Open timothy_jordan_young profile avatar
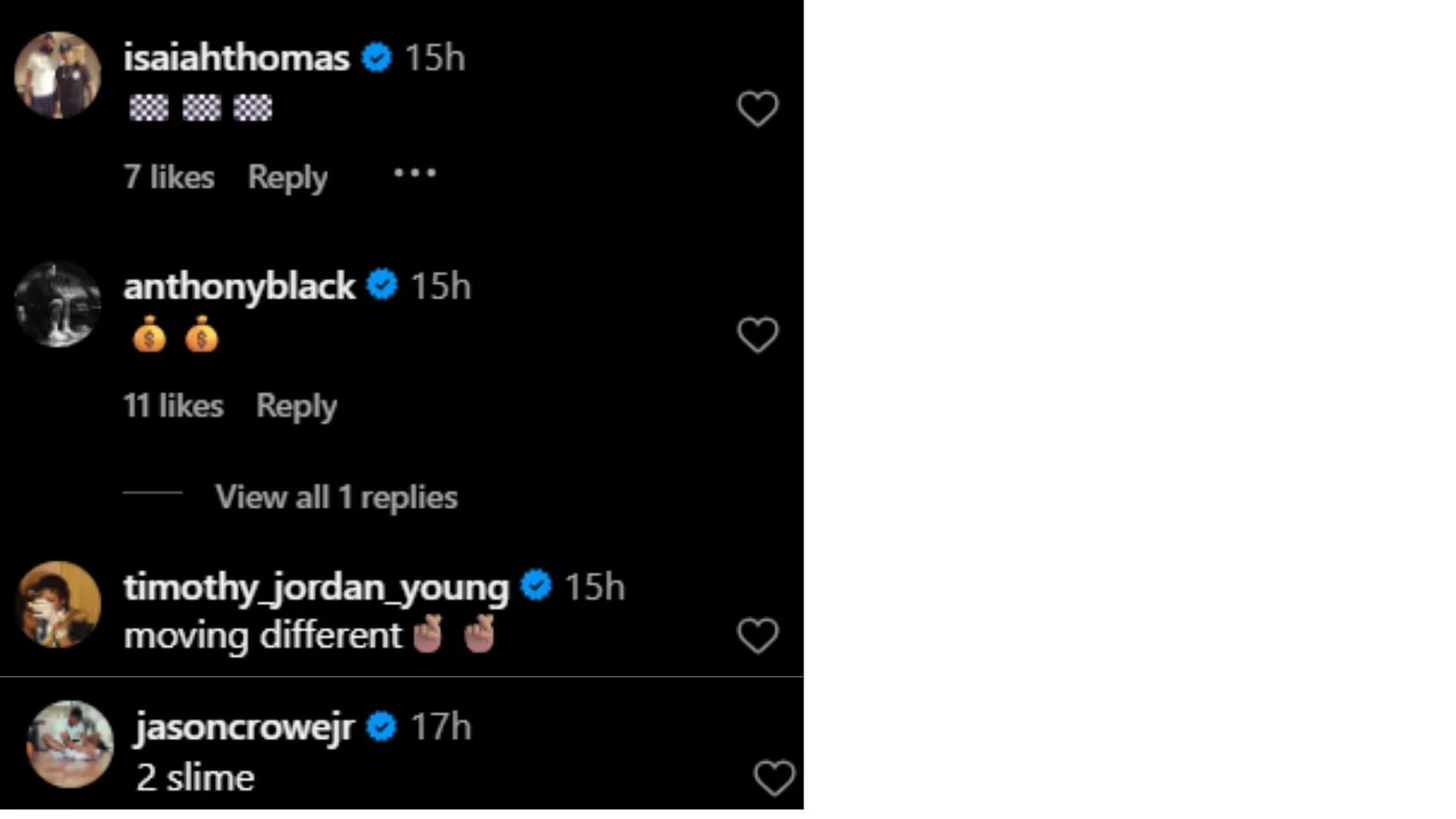This screenshot has height=819, width=1456. pyautogui.click(x=59, y=604)
